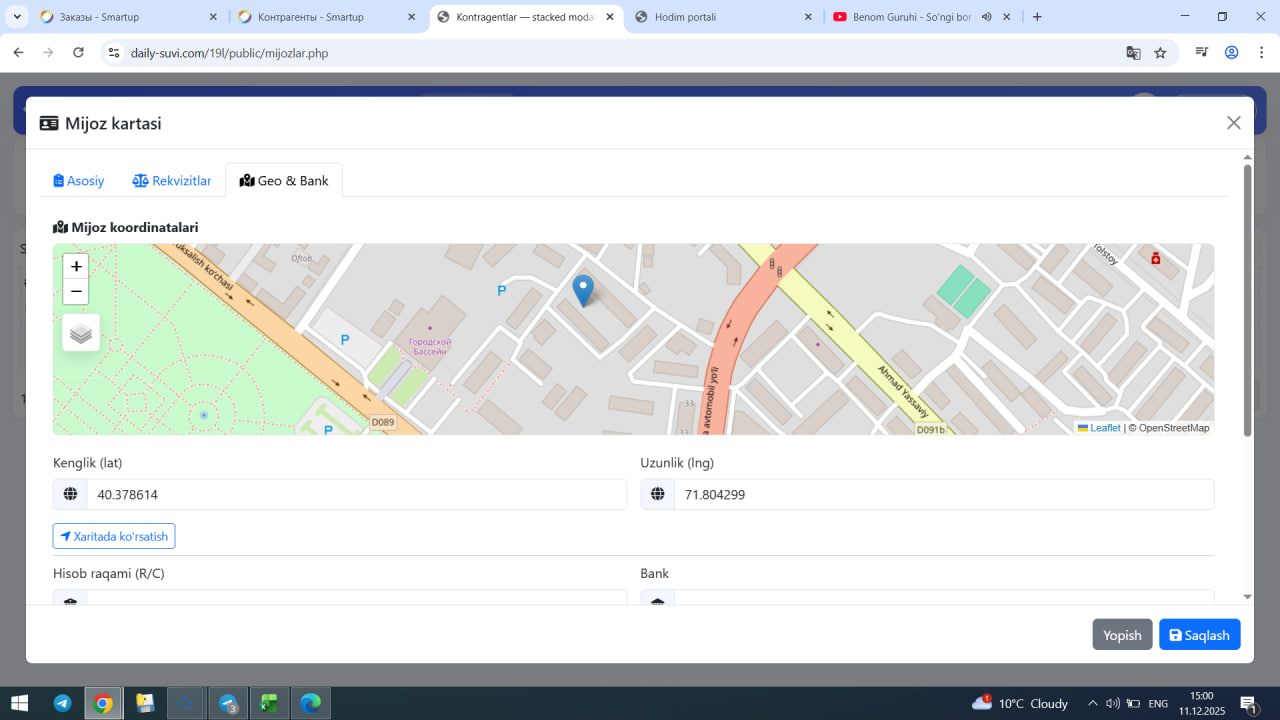Image resolution: width=1280 pixels, height=720 pixels.
Task: Click the blue location marker pin
Action: (583, 290)
